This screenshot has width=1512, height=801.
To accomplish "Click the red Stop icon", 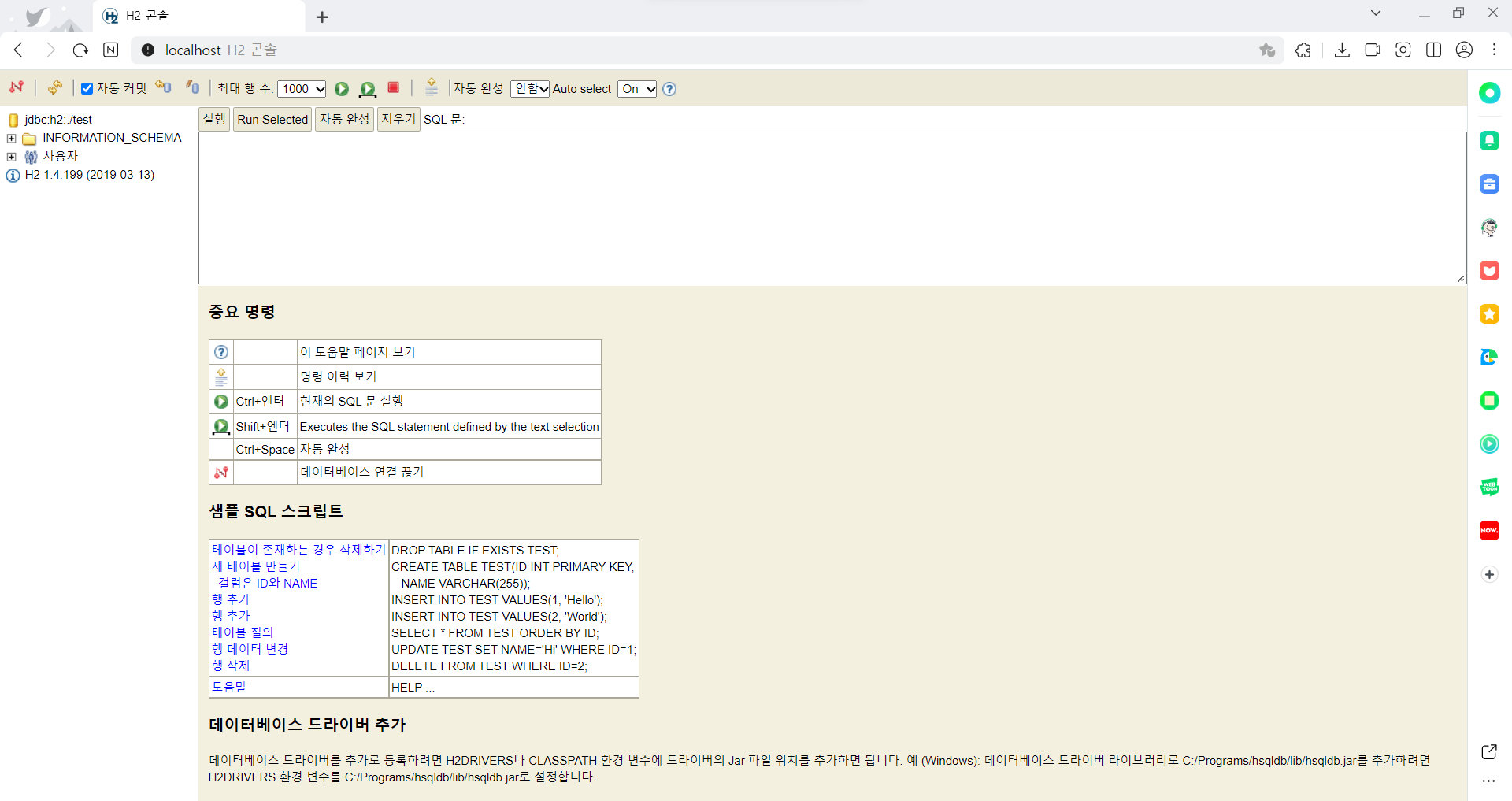I will coord(394,87).
